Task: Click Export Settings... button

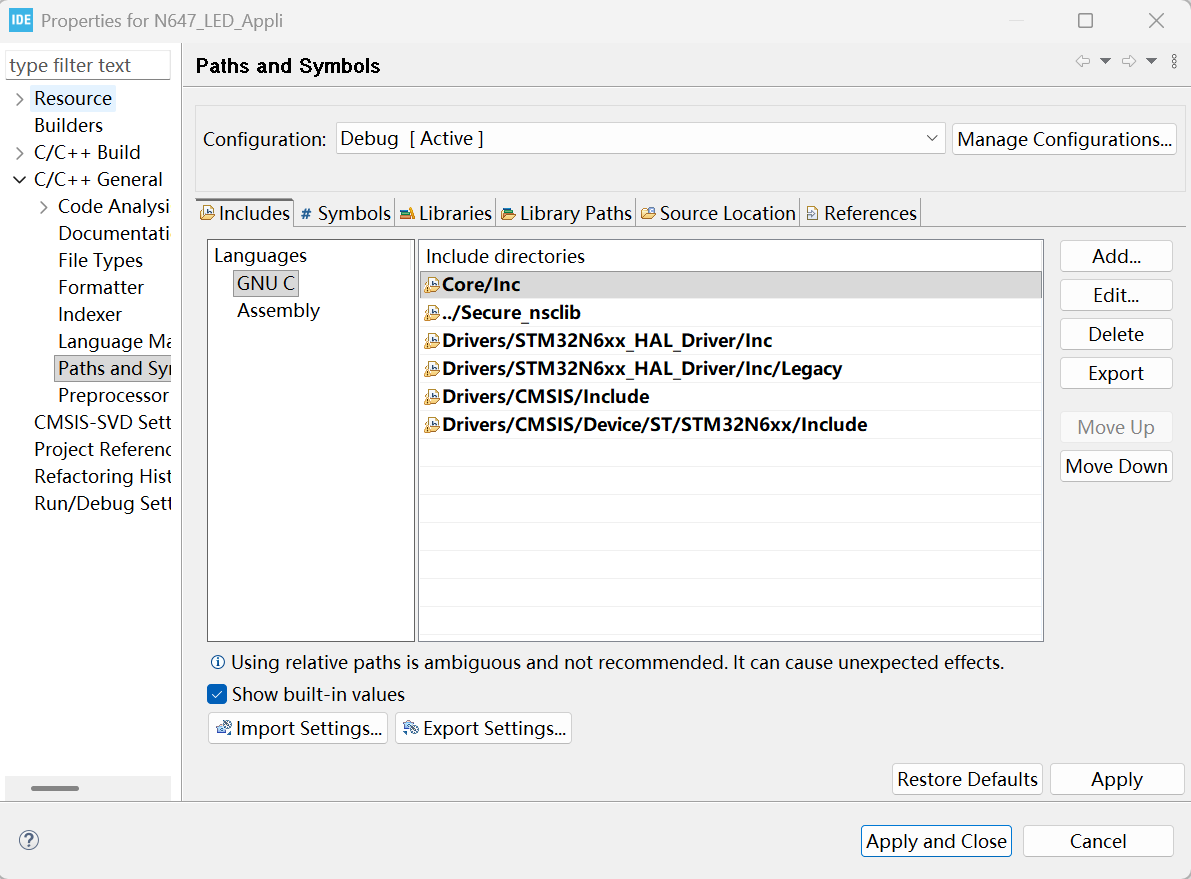Action: (x=483, y=728)
